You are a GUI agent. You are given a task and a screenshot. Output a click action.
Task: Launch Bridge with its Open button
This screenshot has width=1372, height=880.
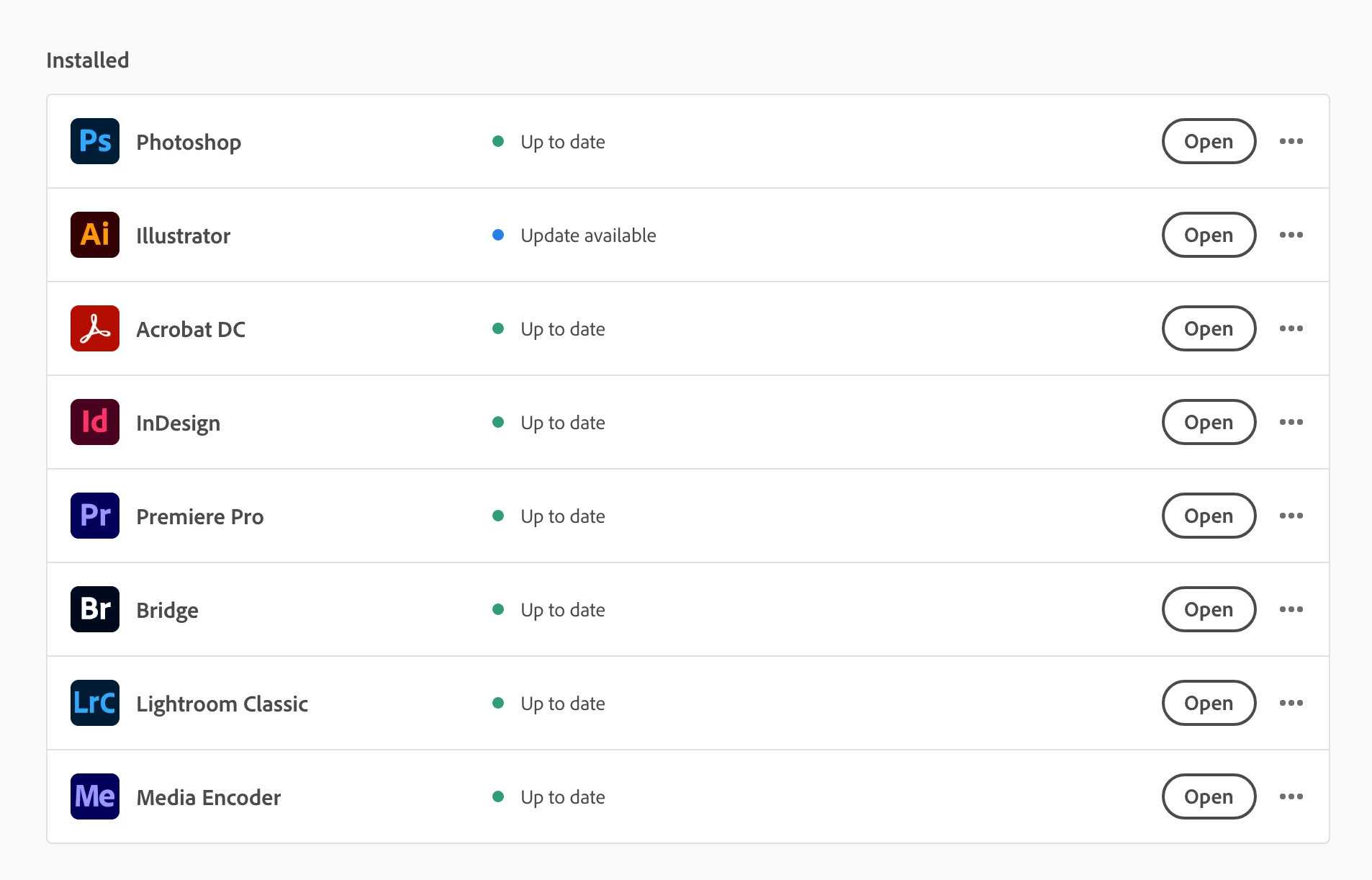pos(1209,609)
